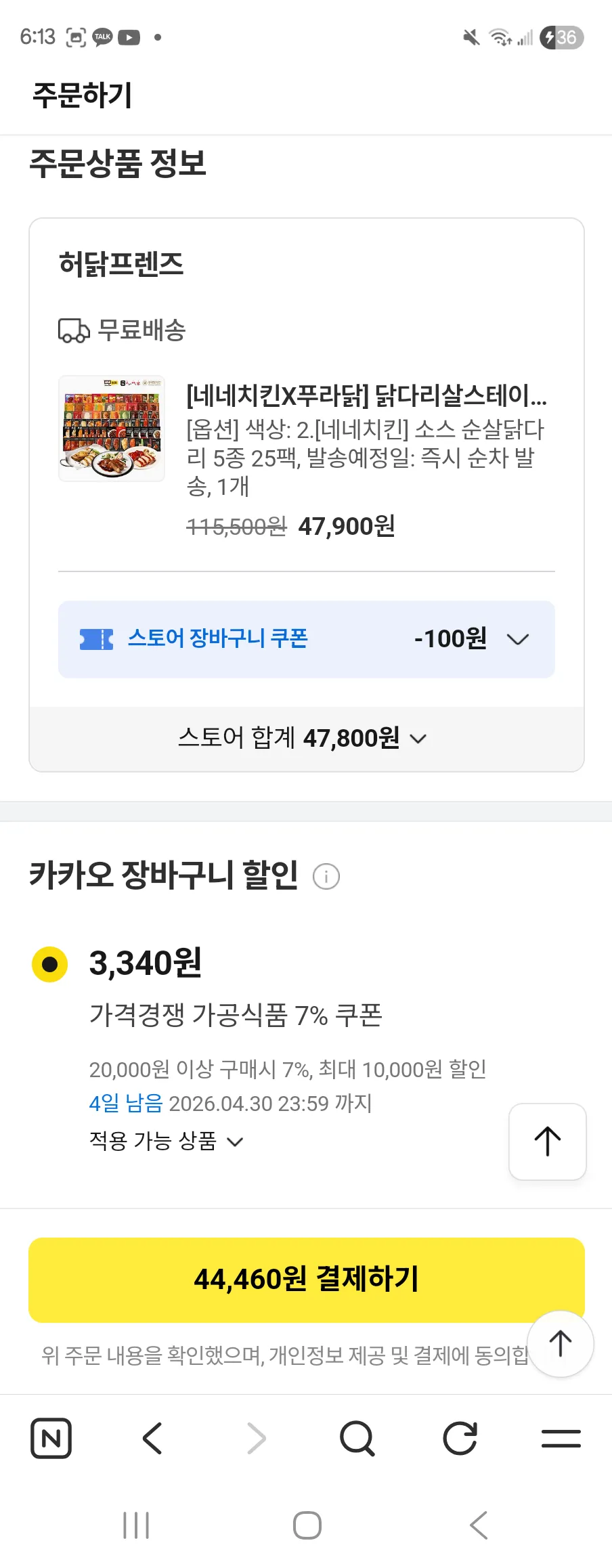Tap the 허닭프렌즈 store name
Screen dimensions: 612x1568
[x=122, y=264]
